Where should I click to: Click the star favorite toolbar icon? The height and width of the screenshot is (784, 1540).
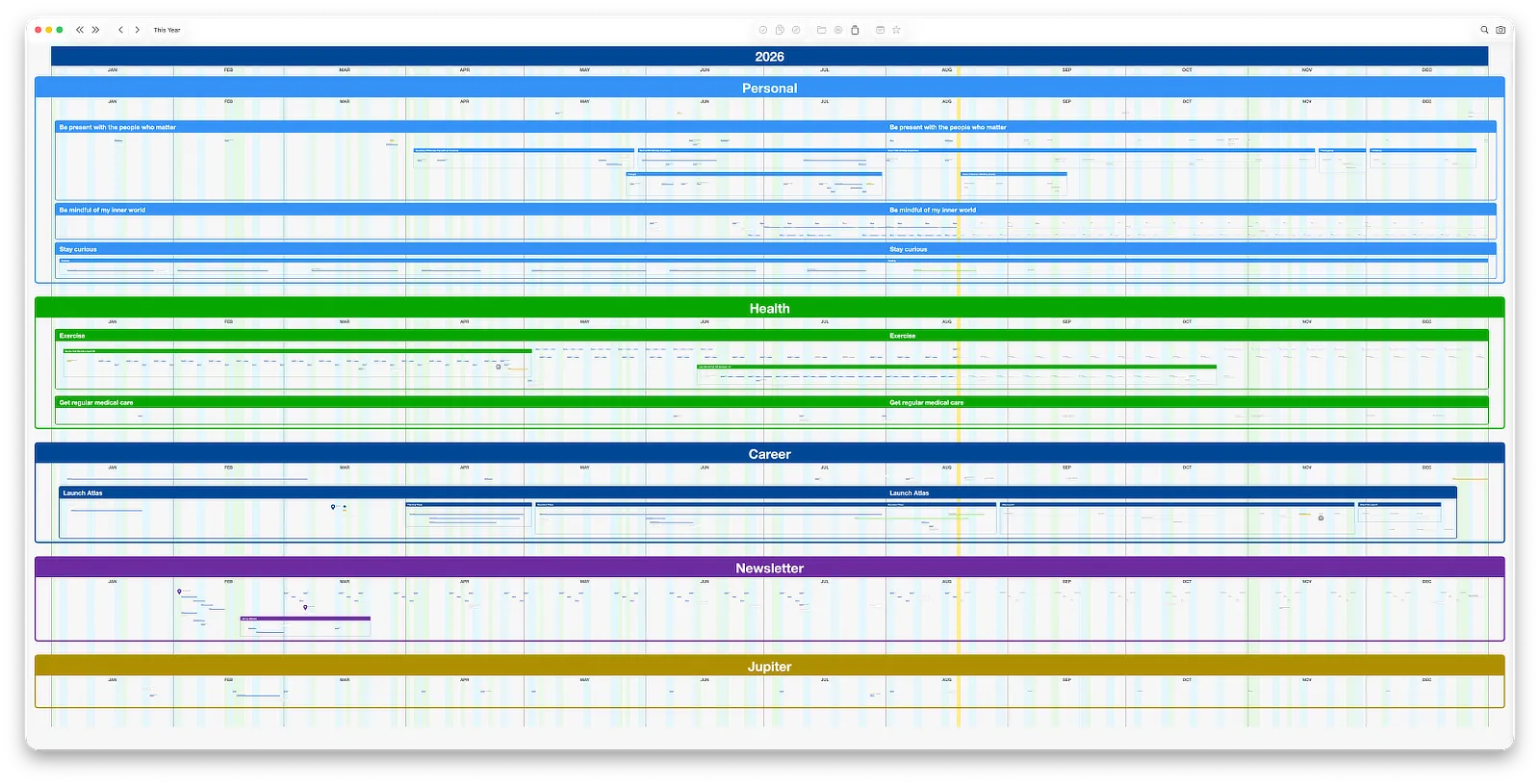click(x=896, y=30)
